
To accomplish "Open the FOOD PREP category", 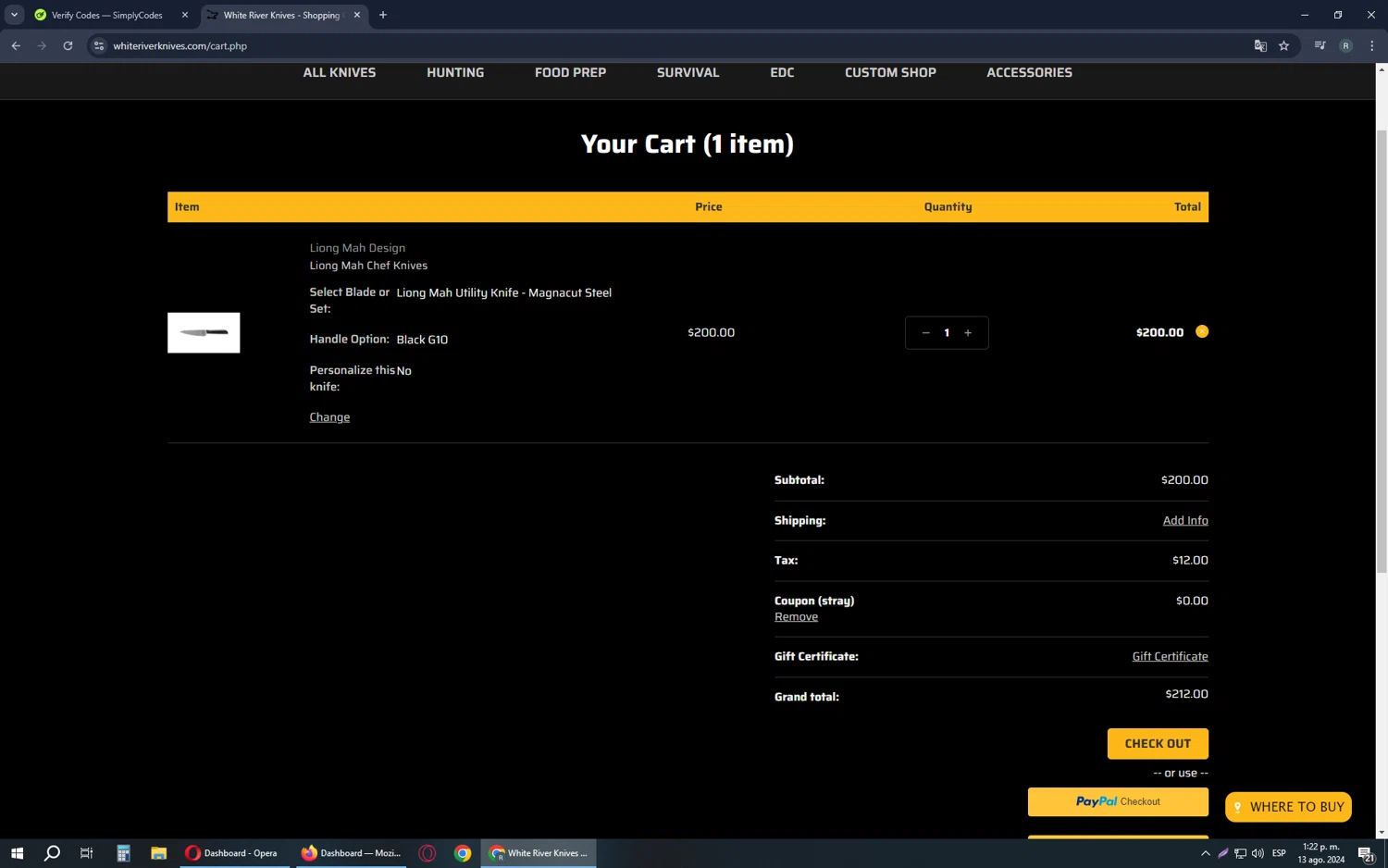I will click(x=571, y=72).
